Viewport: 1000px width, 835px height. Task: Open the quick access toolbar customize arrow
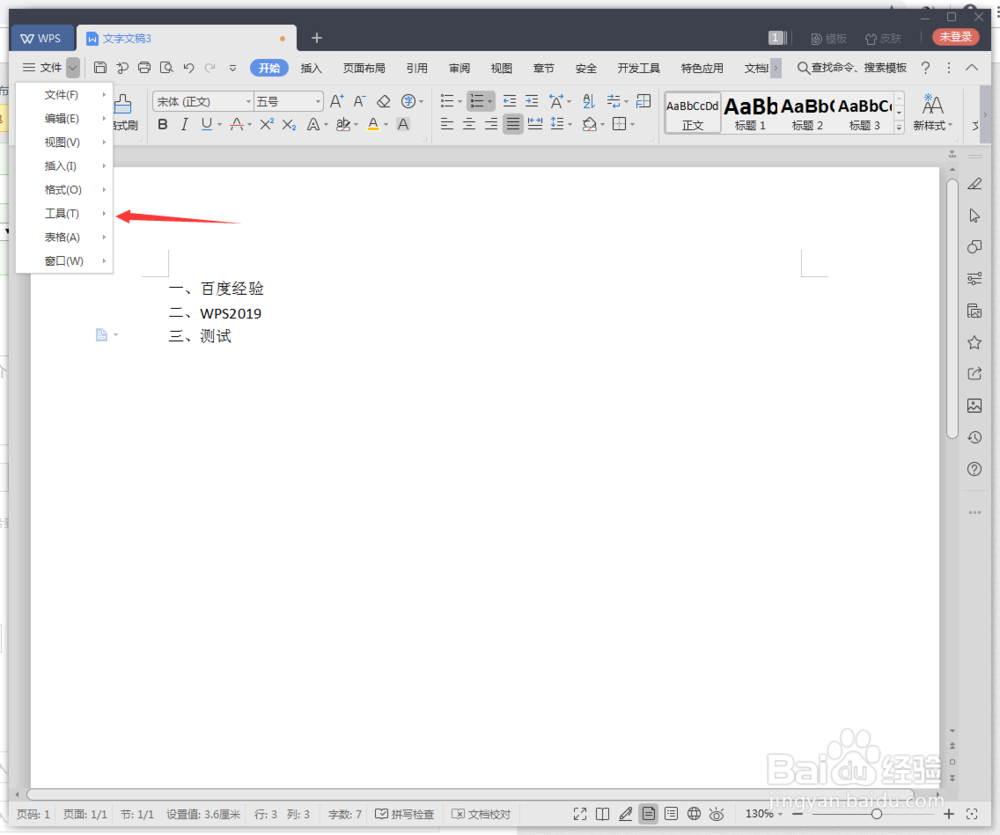[233, 68]
